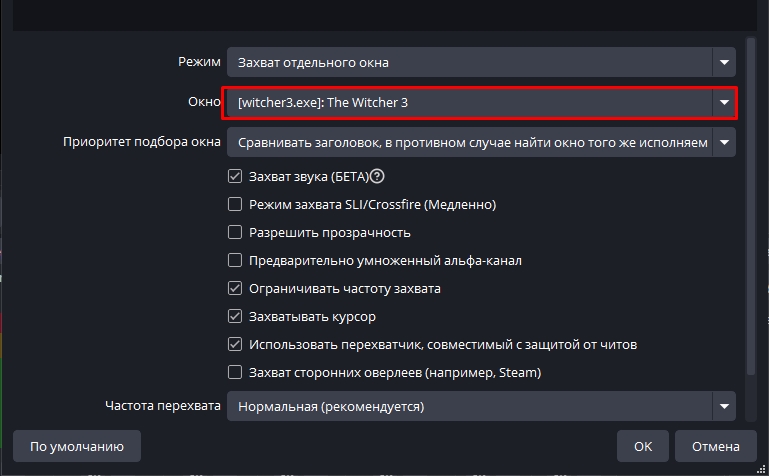Click the help icon beside Захват звука (БЕТА)
The width and height of the screenshot is (769, 476).
tap(377, 177)
